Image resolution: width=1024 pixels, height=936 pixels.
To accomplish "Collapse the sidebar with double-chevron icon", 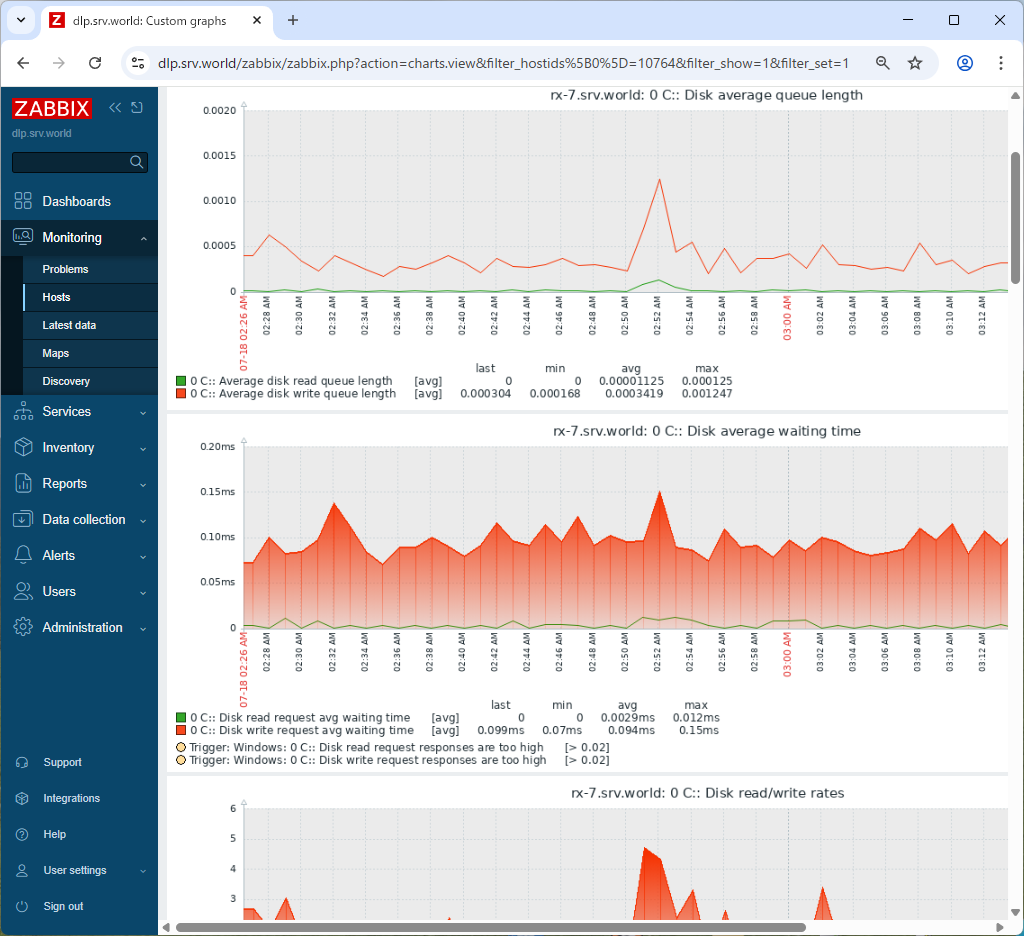I will click(x=115, y=108).
